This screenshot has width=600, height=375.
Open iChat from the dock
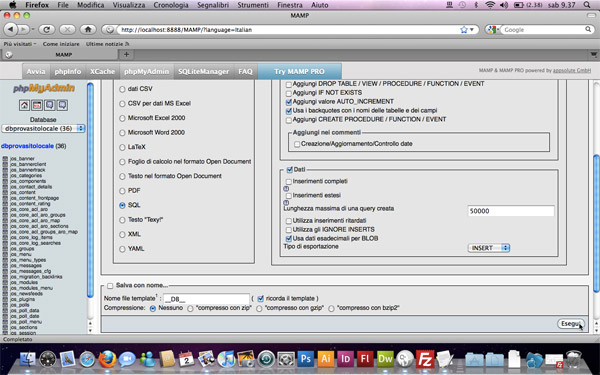127,359
